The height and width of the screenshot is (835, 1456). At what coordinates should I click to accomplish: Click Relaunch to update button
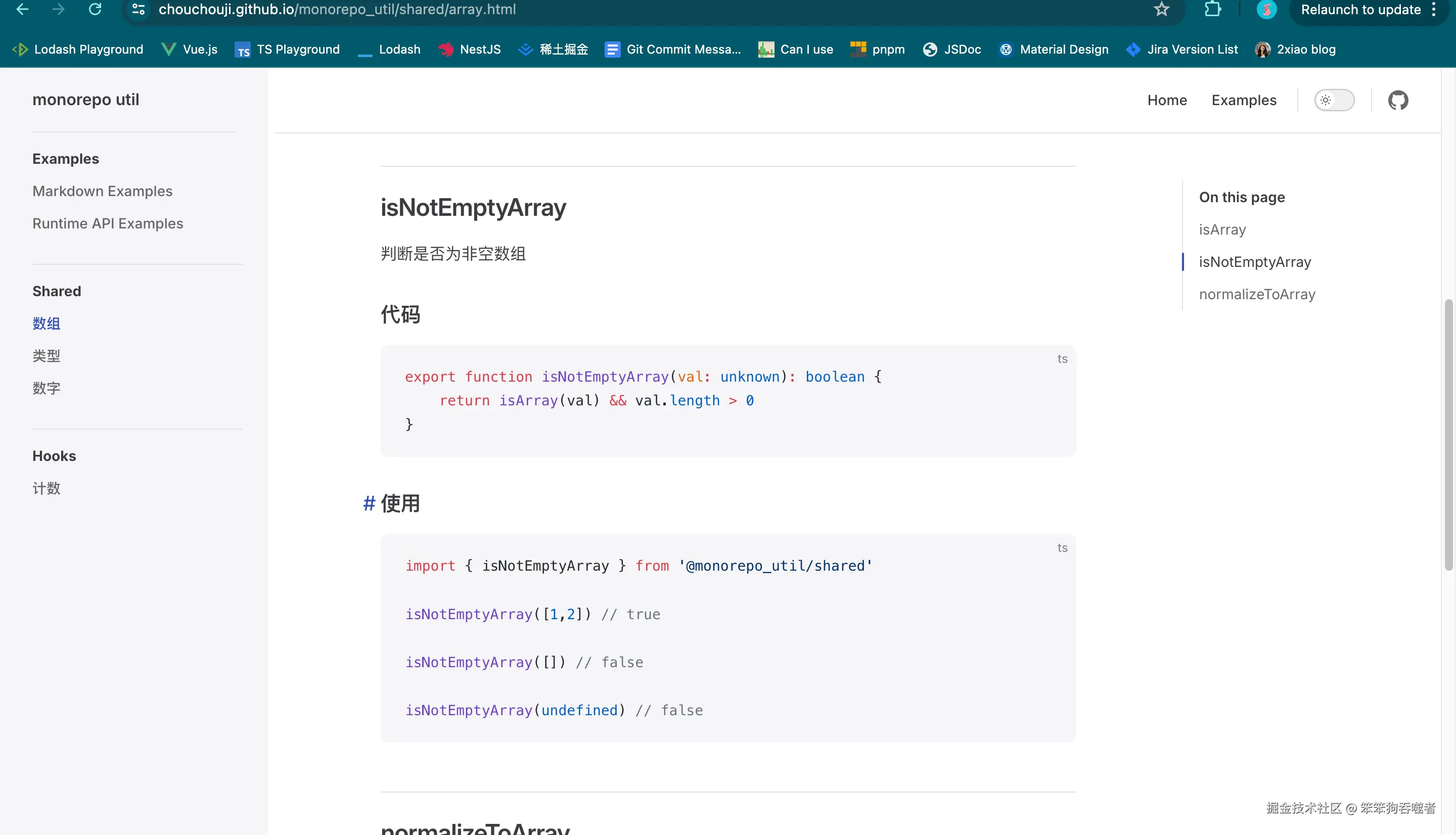(1359, 9)
